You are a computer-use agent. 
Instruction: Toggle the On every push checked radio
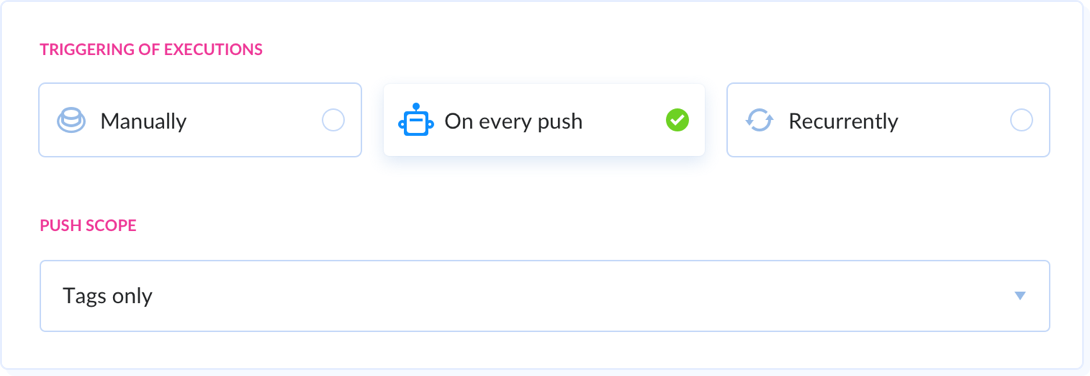point(677,120)
